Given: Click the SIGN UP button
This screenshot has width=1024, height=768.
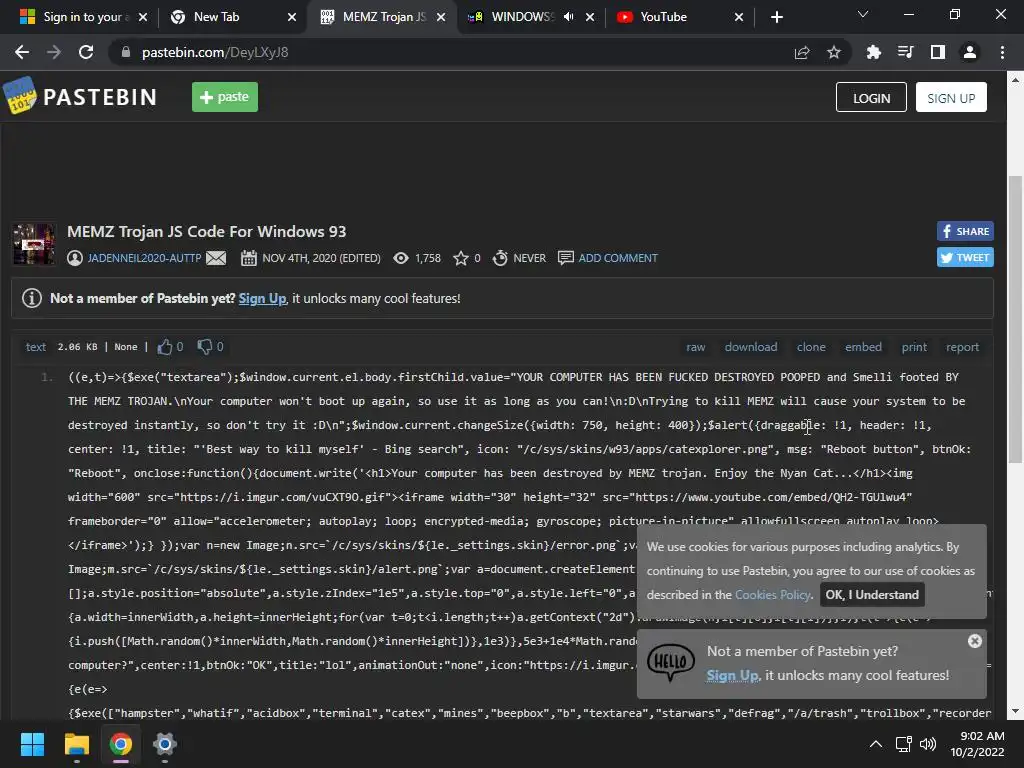Looking at the screenshot, I should (x=951, y=97).
